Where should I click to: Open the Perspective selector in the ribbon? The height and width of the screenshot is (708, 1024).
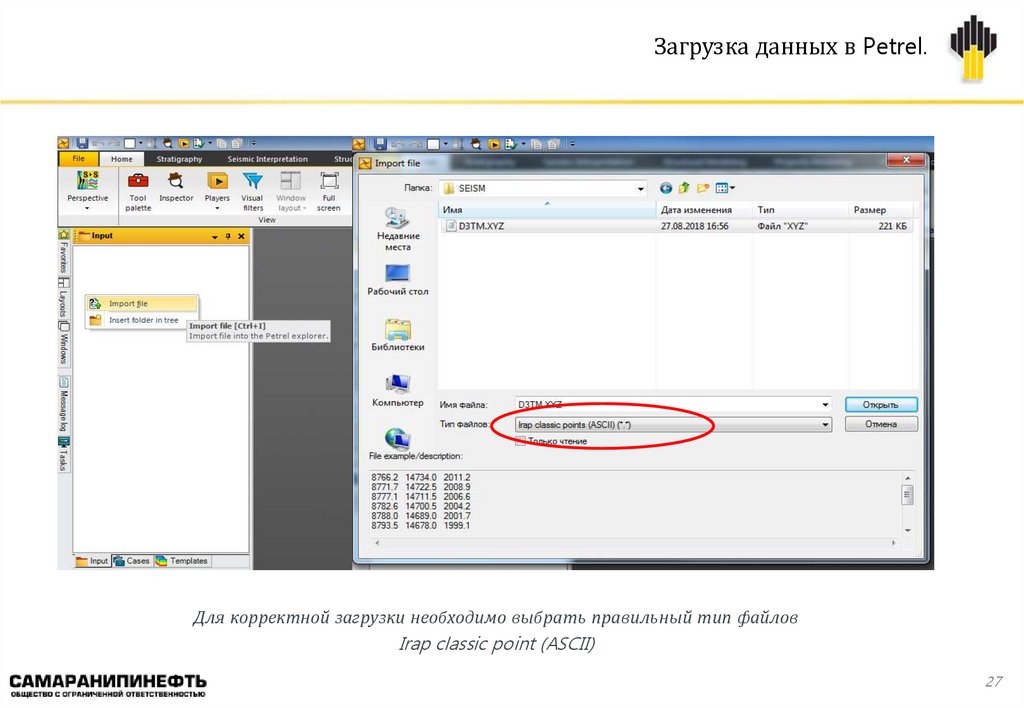88,191
